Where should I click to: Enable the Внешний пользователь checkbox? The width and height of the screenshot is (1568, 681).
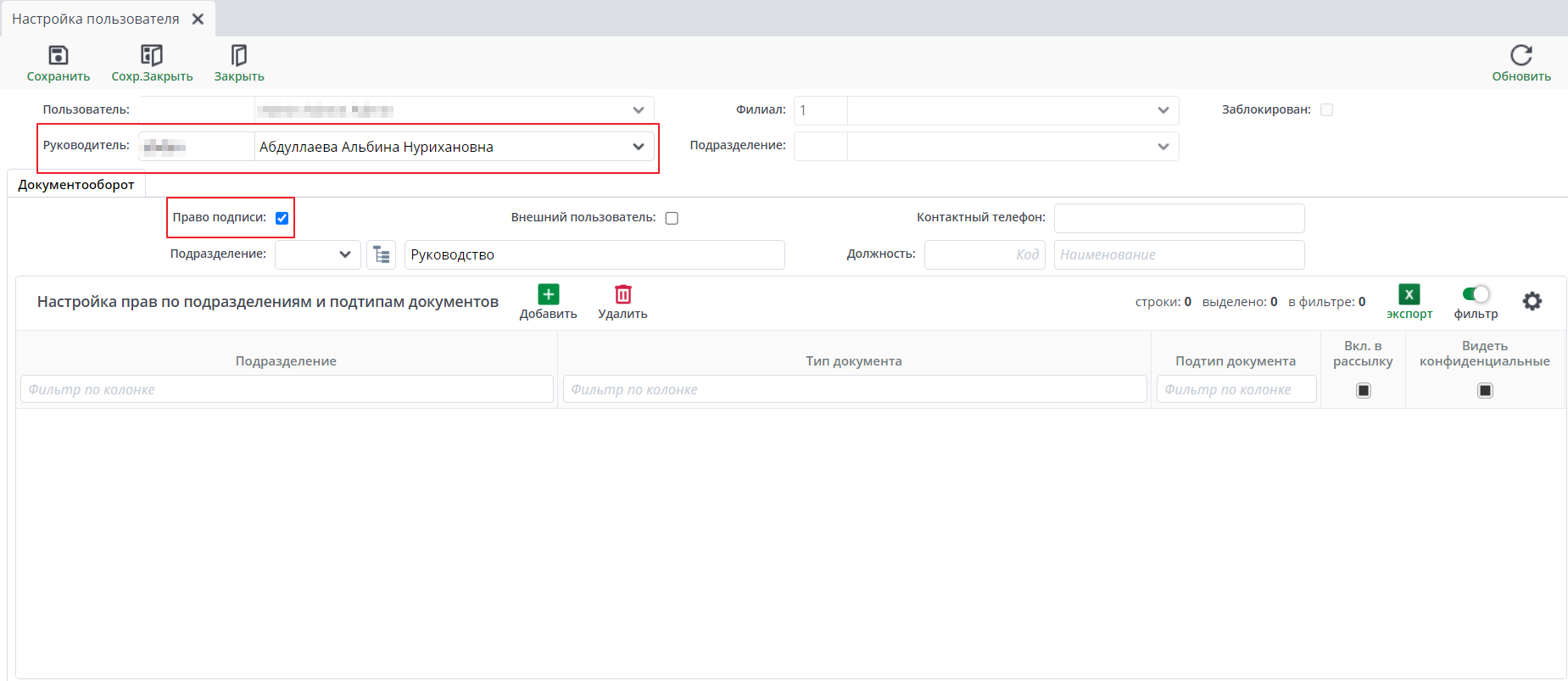pyautogui.click(x=672, y=218)
